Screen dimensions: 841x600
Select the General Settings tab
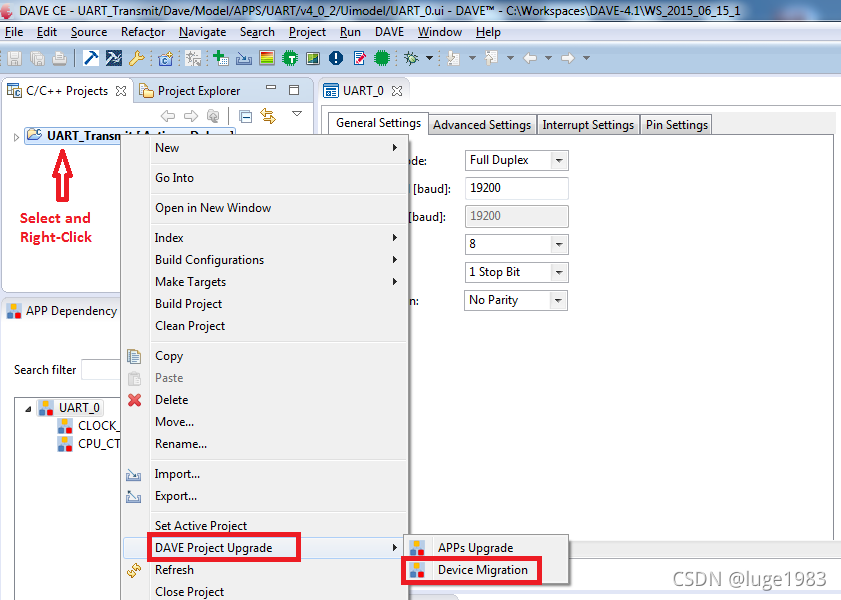tap(379, 123)
